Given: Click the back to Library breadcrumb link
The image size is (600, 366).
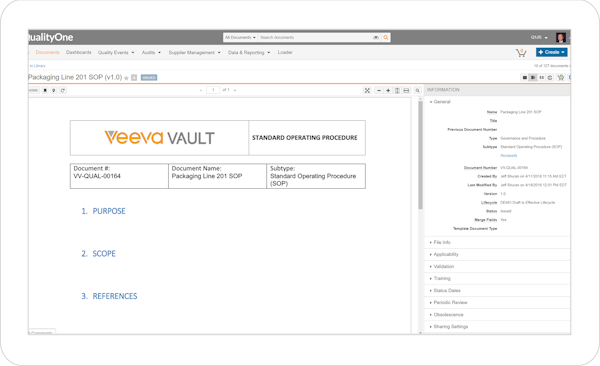Looking at the screenshot, I should [x=37, y=66].
